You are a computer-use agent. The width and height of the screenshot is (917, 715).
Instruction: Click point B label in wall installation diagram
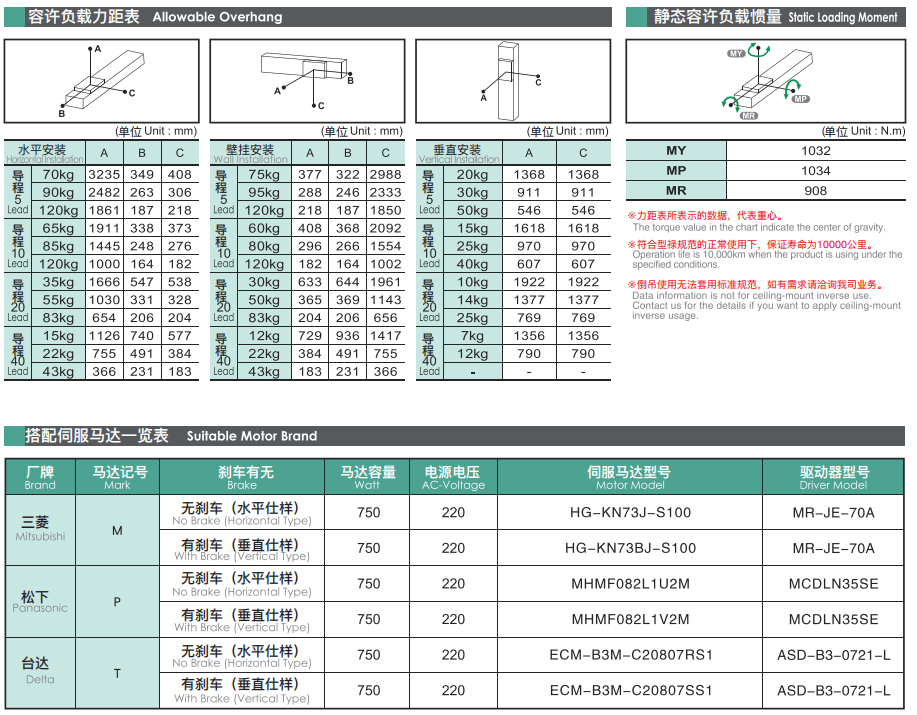coord(350,80)
